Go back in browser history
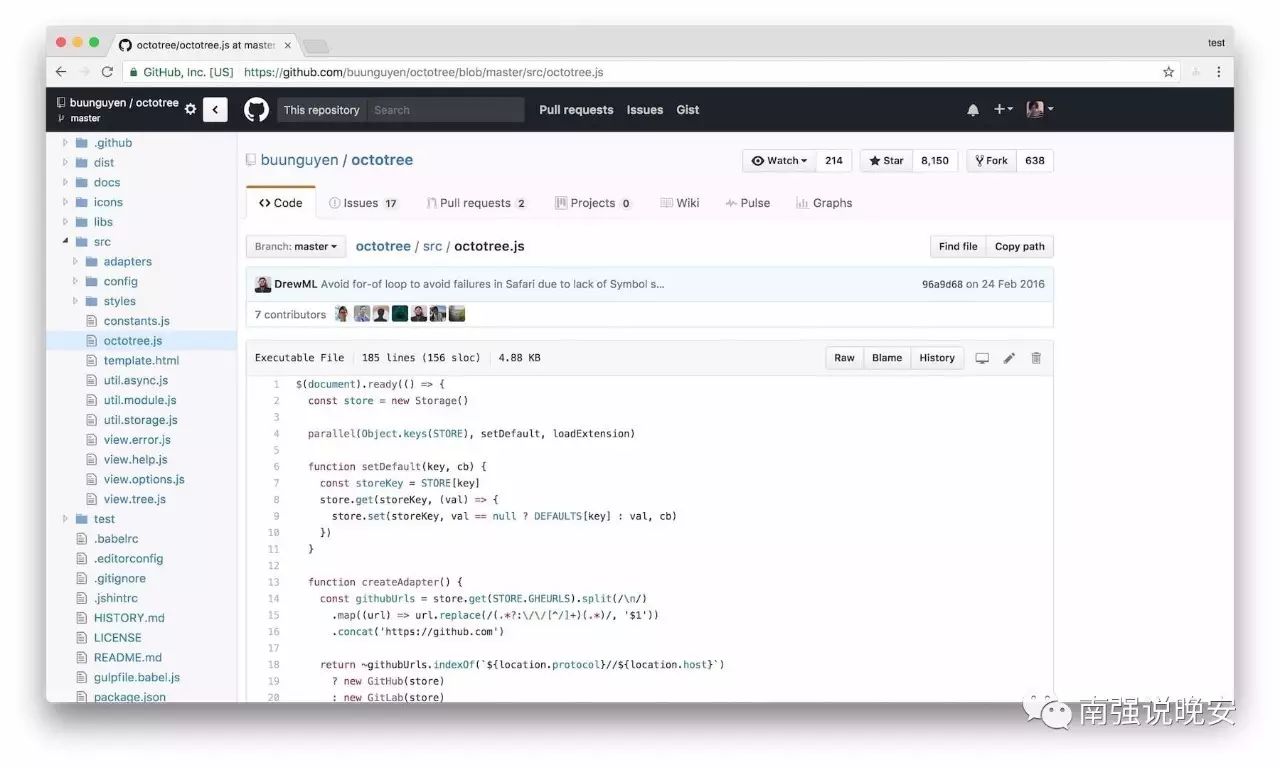The height and width of the screenshot is (768, 1280). tap(61, 72)
